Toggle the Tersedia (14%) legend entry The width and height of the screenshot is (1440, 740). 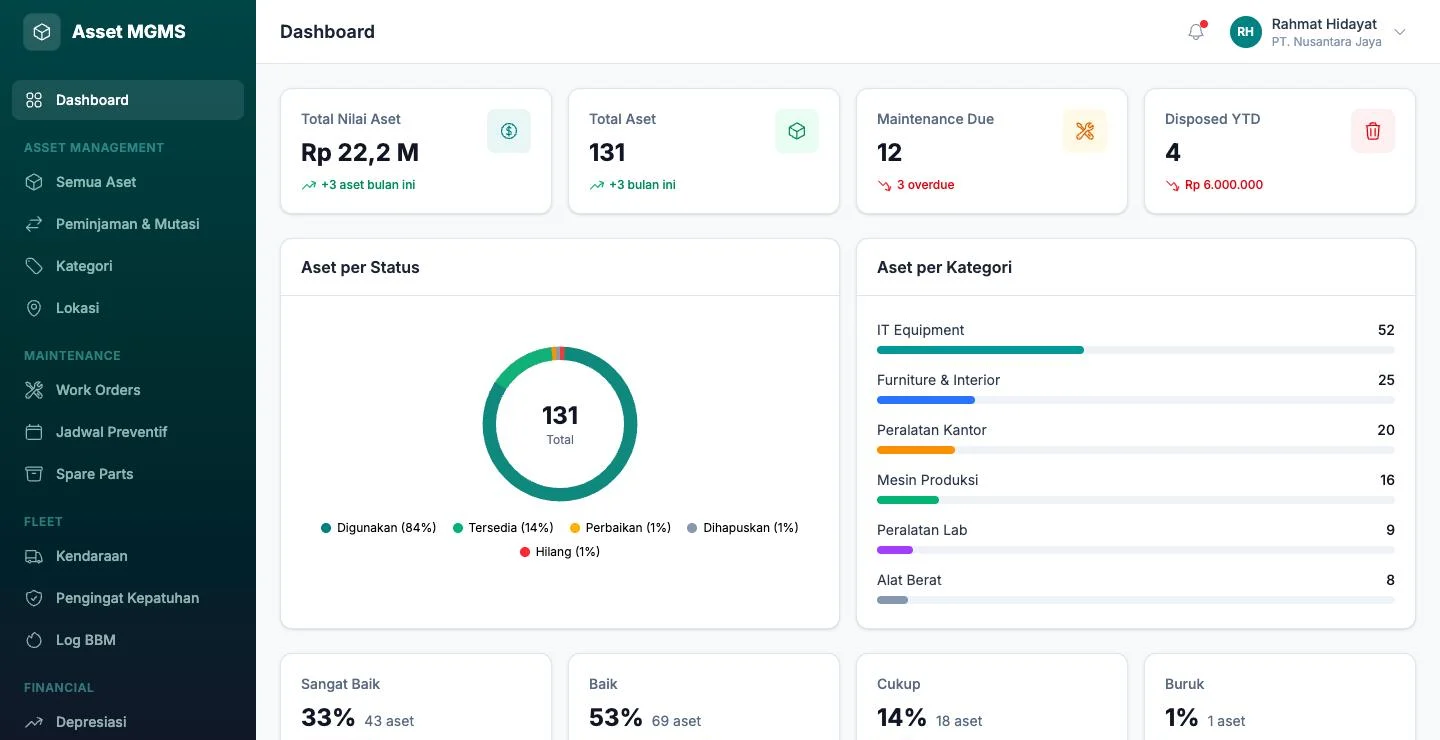503,528
